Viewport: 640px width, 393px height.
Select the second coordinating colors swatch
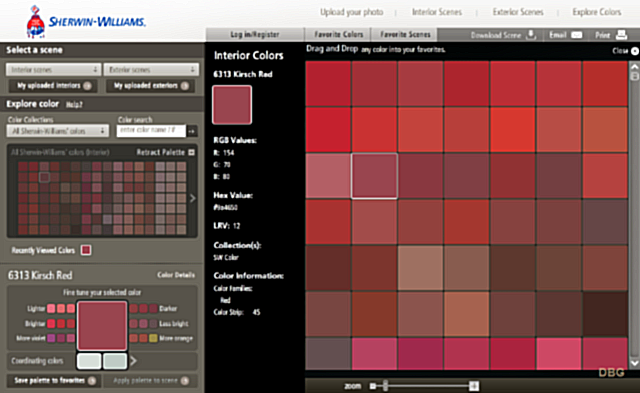pos(115,361)
